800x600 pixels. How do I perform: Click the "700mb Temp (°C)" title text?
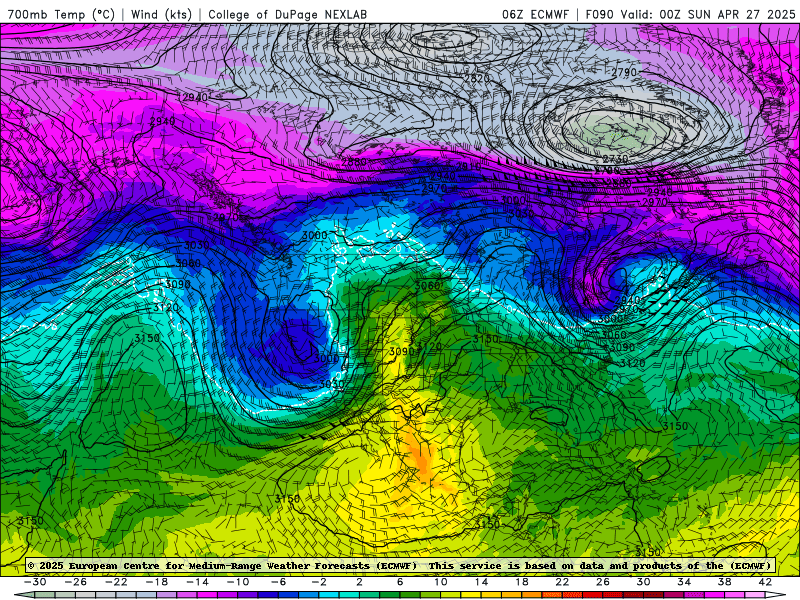click(x=61, y=14)
